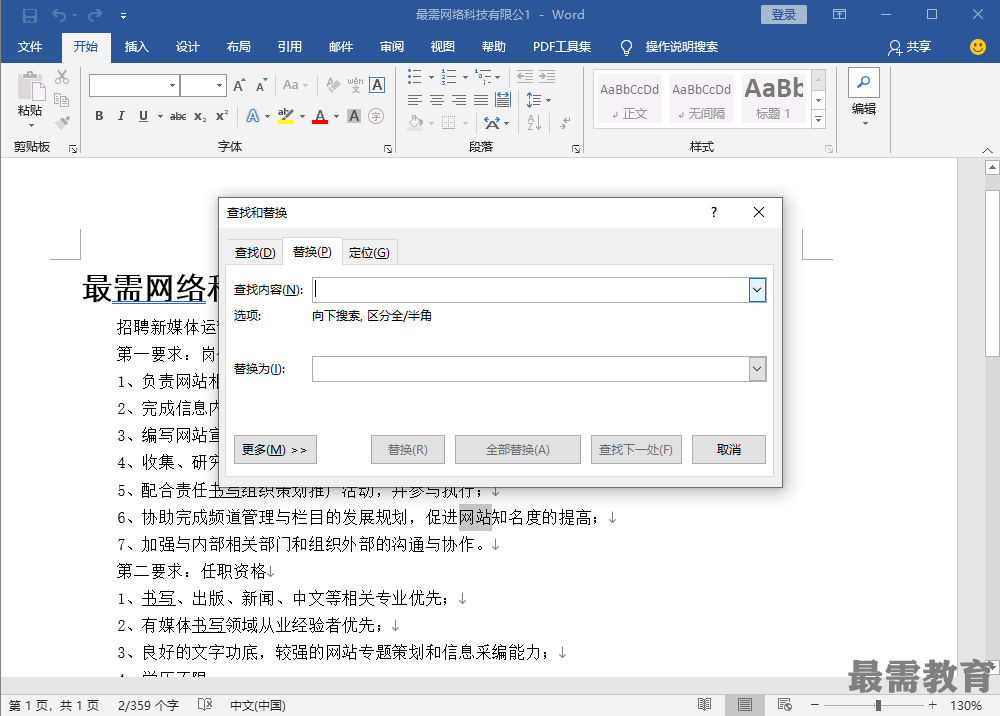1000x716 pixels.
Task: Click the Format Painter brush icon
Action: 62,122
